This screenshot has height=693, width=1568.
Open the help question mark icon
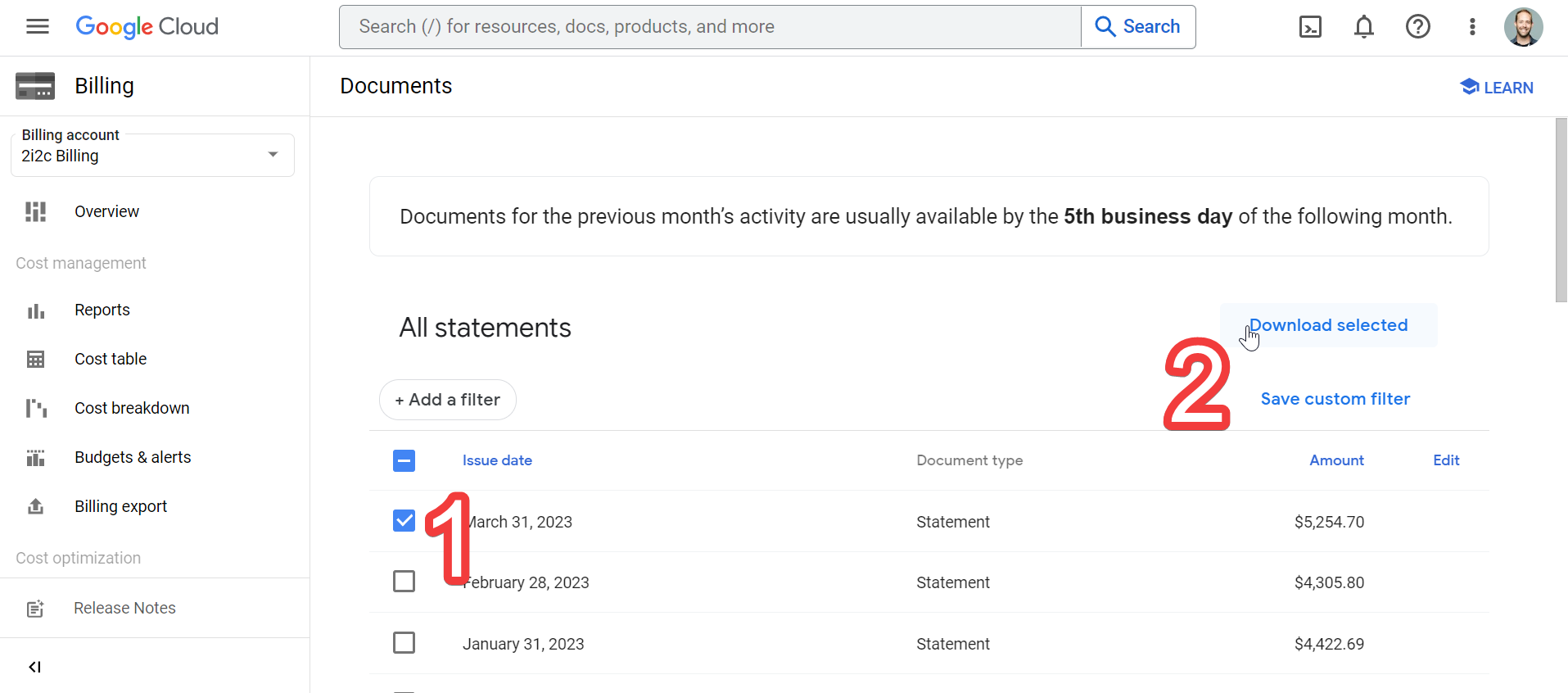coord(1417,27)
